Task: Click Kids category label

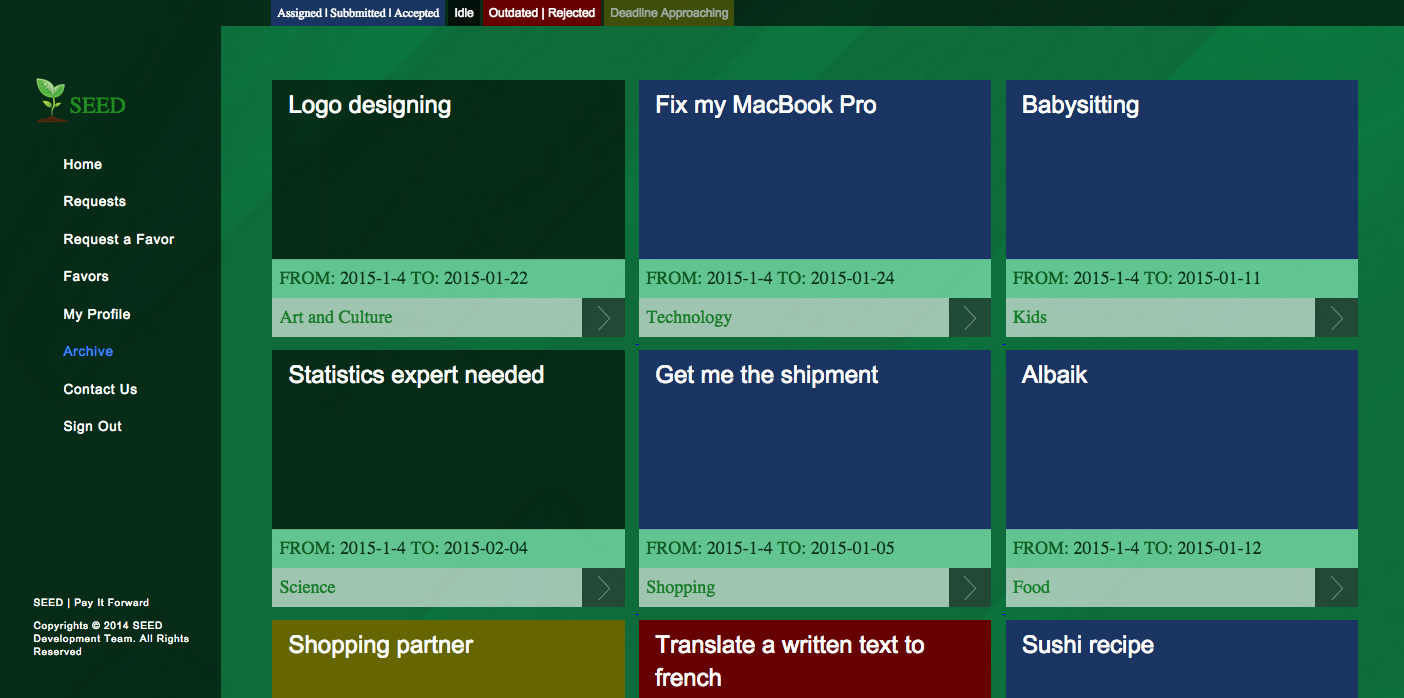Action: (1029, 317)
